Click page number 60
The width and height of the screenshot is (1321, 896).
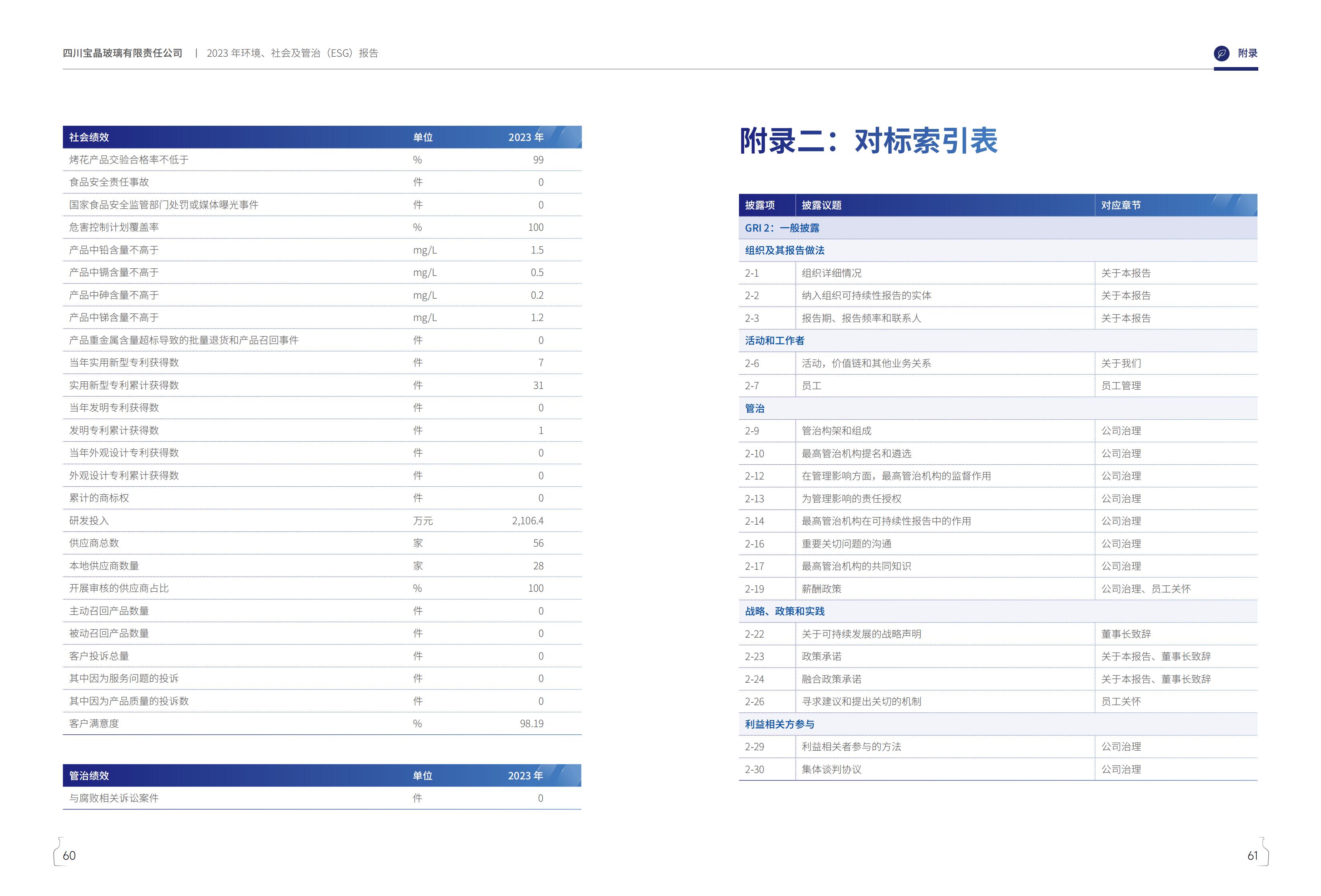point(69,856)
